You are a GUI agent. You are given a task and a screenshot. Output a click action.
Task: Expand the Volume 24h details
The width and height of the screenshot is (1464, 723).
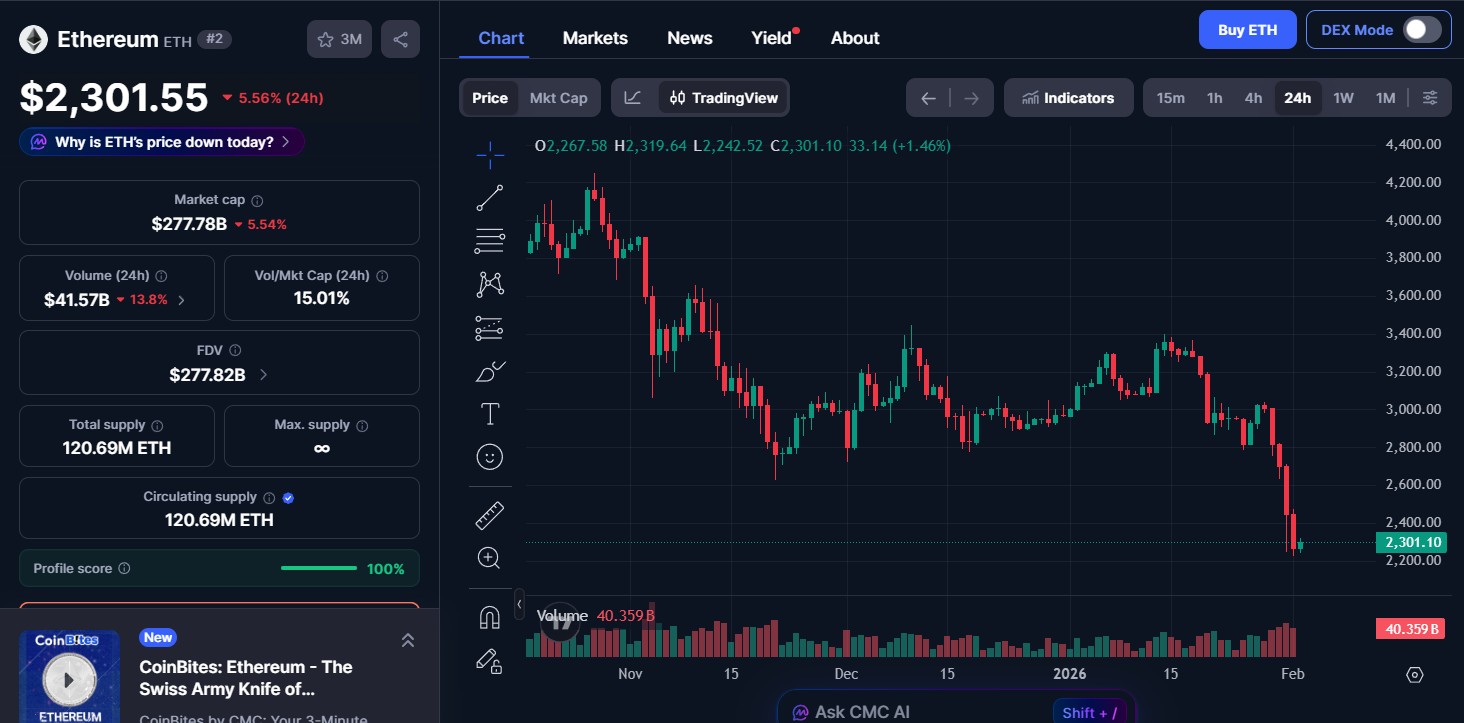[x=182, y=297]
